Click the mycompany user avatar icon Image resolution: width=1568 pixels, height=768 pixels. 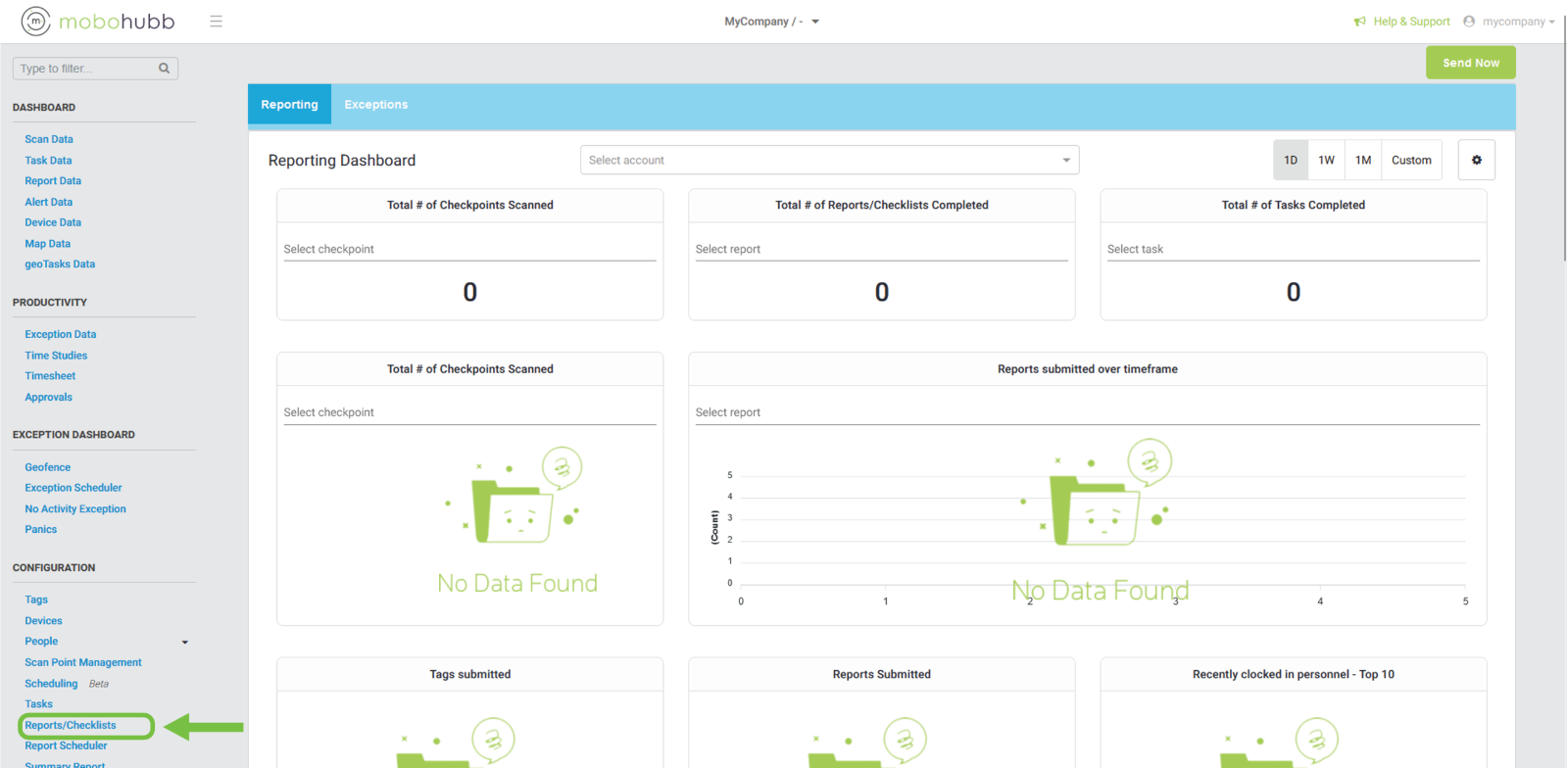point(1469,22)
